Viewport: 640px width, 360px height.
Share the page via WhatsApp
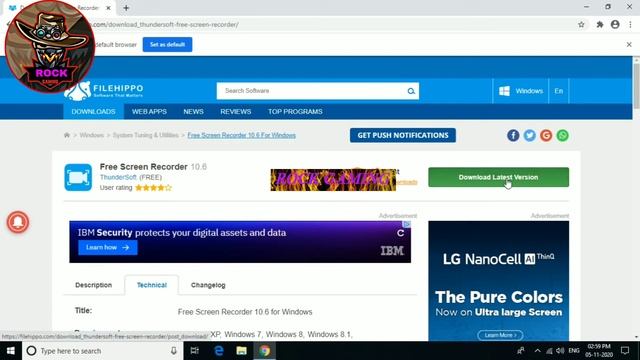coord(562,136)
